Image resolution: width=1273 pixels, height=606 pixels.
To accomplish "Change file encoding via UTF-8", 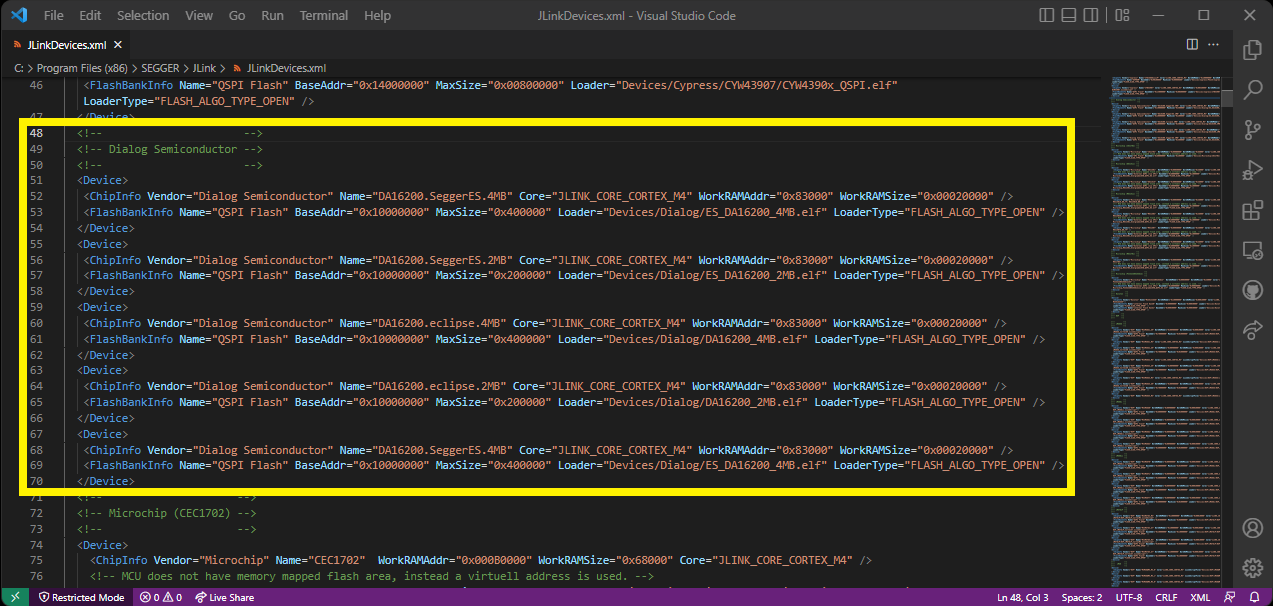I will (1128, 597).
